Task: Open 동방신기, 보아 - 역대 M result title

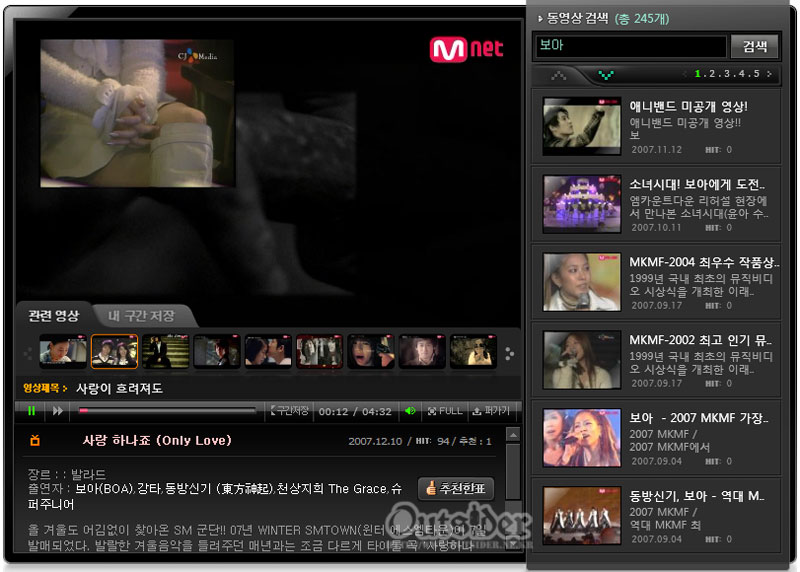Action: [x=696, y=496]
